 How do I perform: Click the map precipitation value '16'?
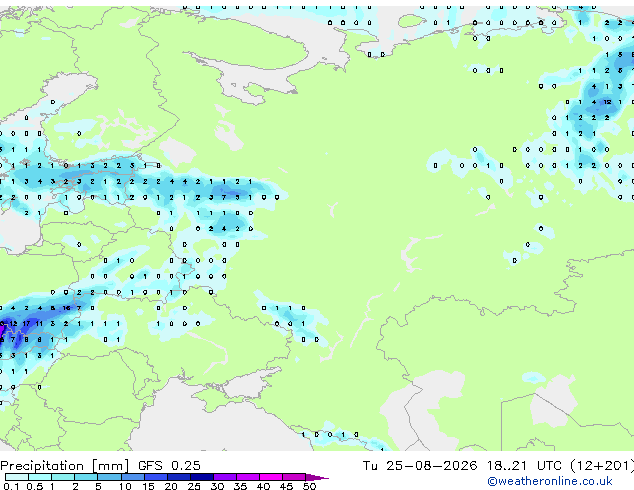pyautogui.click(x=66, y=308)
